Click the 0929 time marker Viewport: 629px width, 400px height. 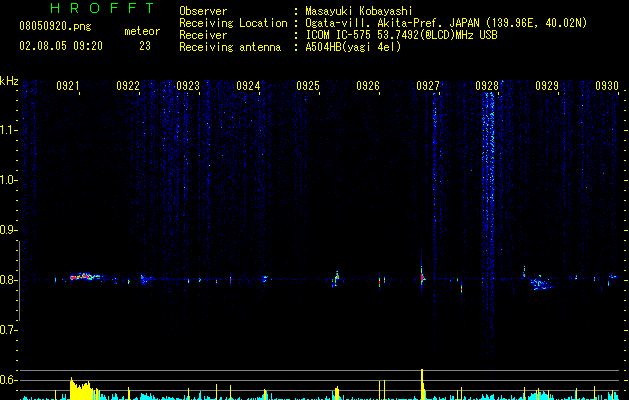click(547, 85)
